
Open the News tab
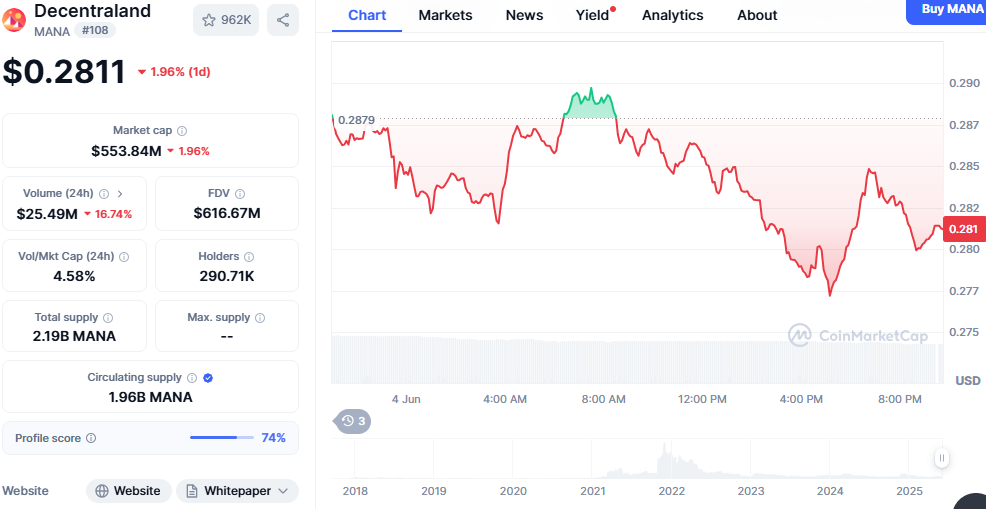click(524, 15)
